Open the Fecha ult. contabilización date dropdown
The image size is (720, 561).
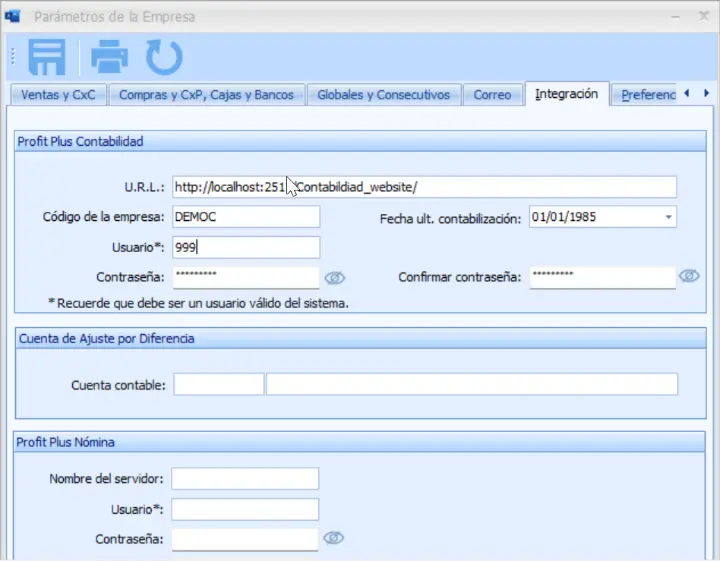click(667, 217)
